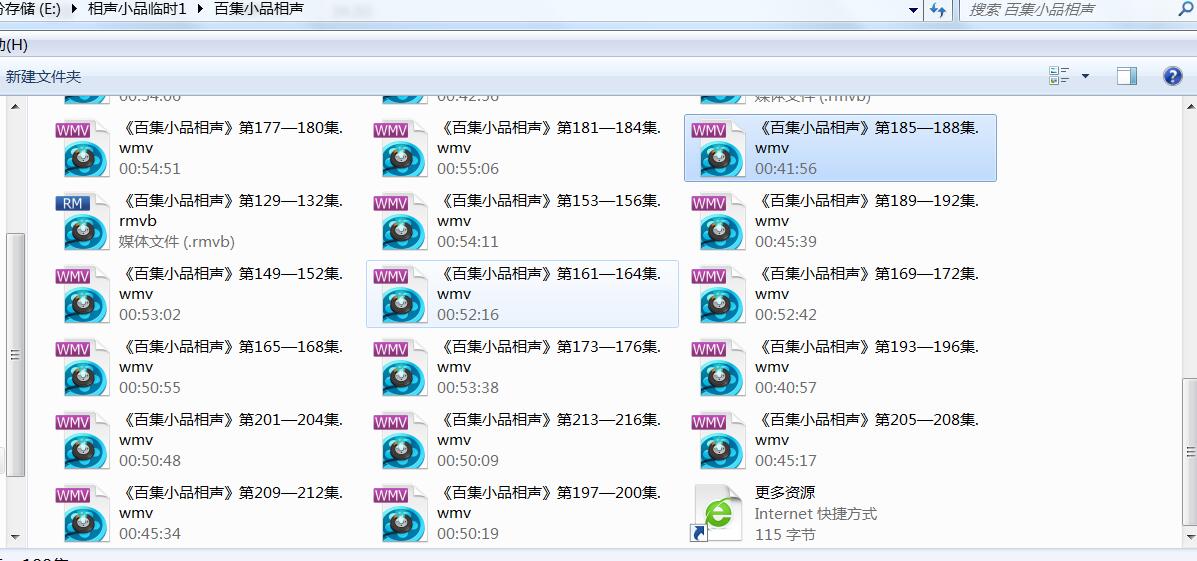The height and width of the screenshot is (561, 1197).
Task: Click the 相声小品临时1 breadcrumb folder
Action: 137,9
